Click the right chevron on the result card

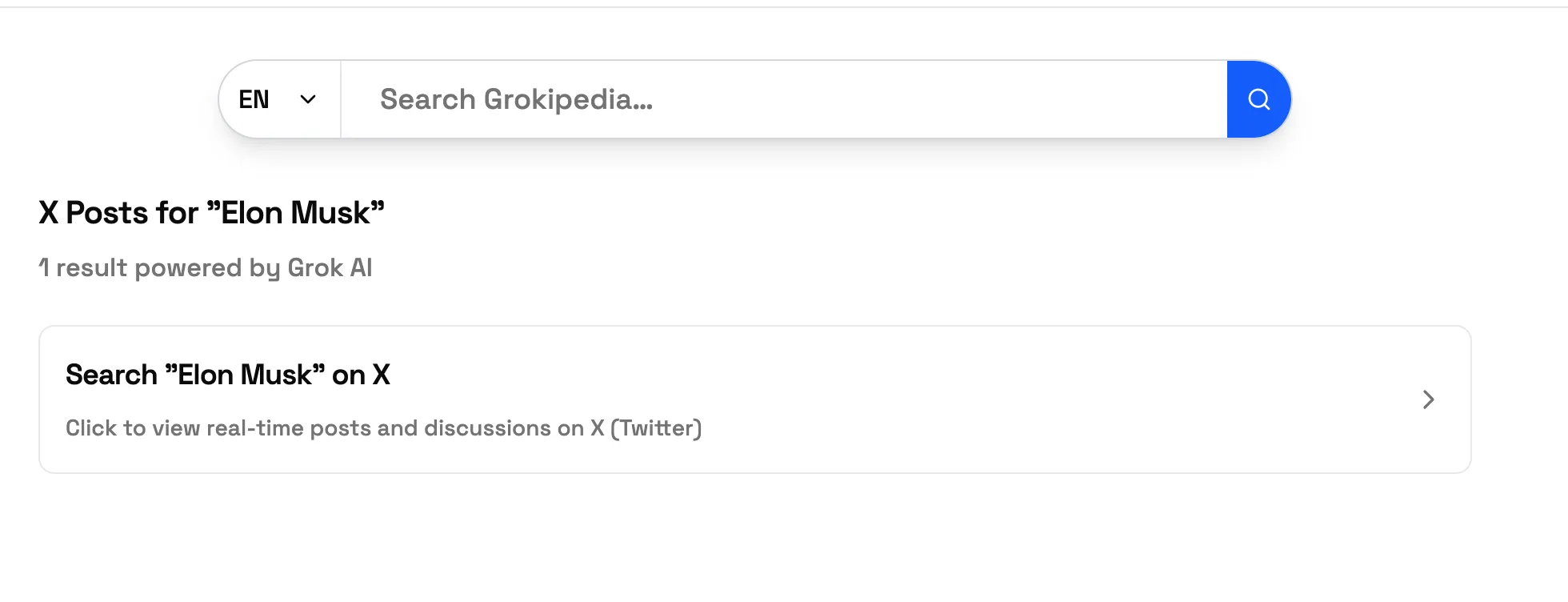(1428, 399)
